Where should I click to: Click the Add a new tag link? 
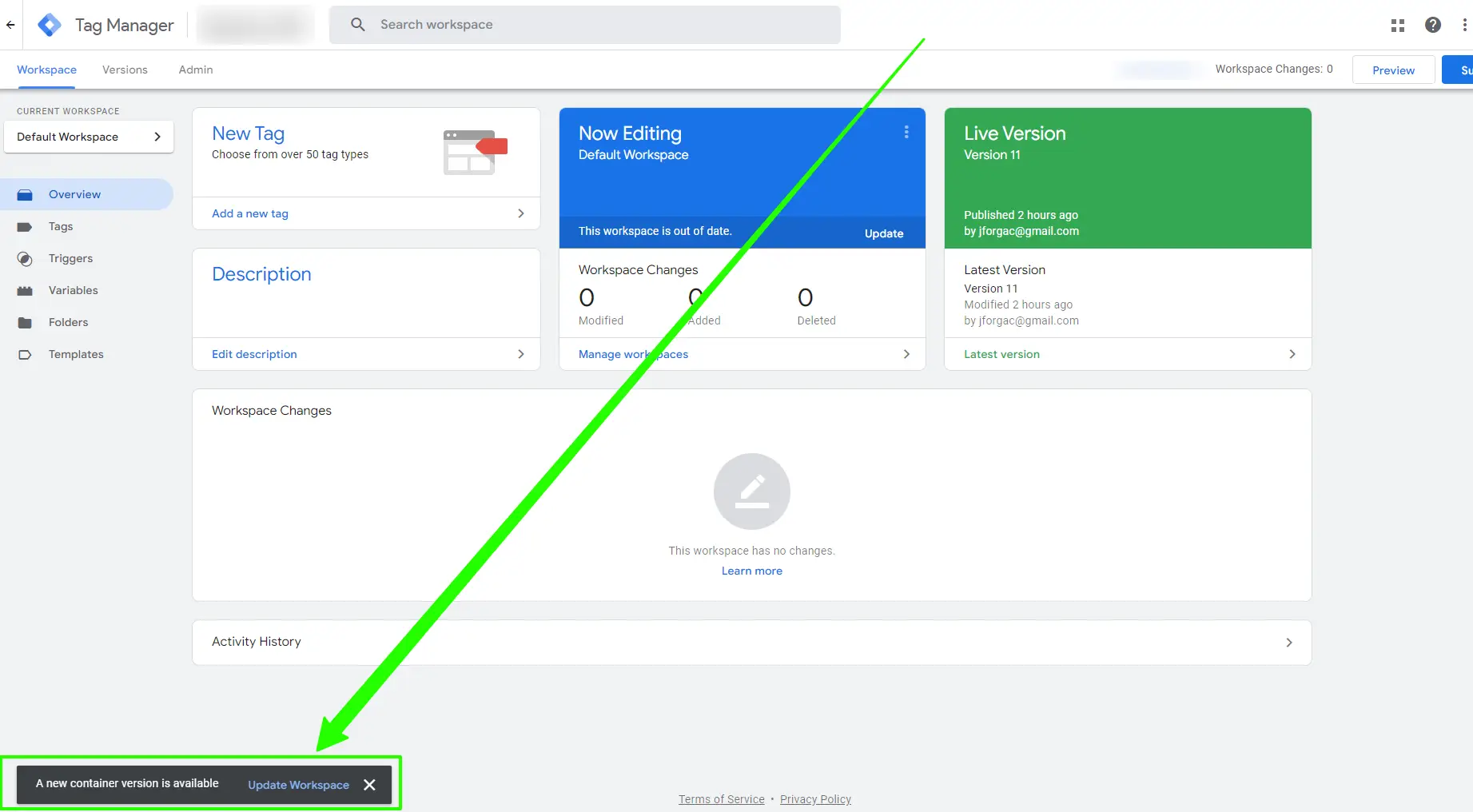click(250, 213)
